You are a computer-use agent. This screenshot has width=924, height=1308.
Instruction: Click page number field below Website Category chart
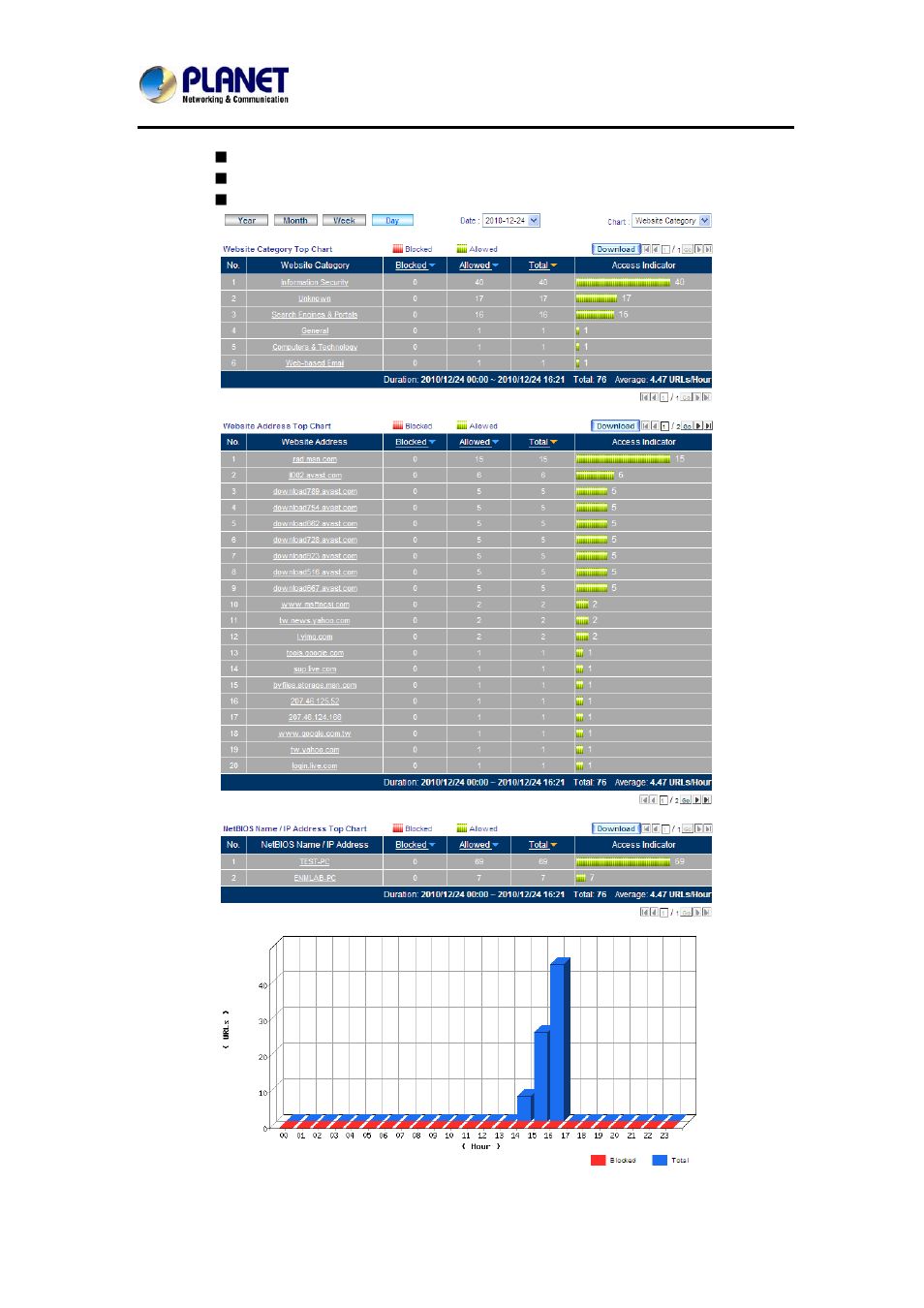tap(664, 397)
